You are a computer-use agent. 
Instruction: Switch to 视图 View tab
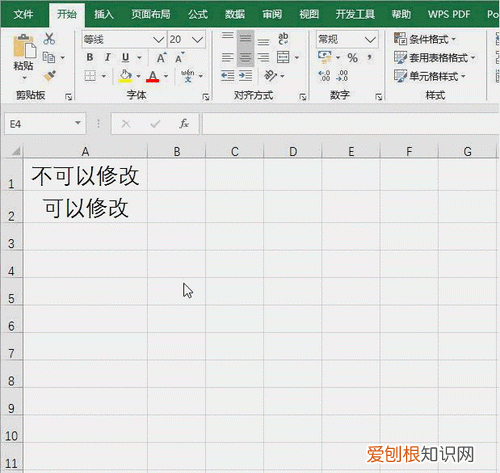coord(309,14)
